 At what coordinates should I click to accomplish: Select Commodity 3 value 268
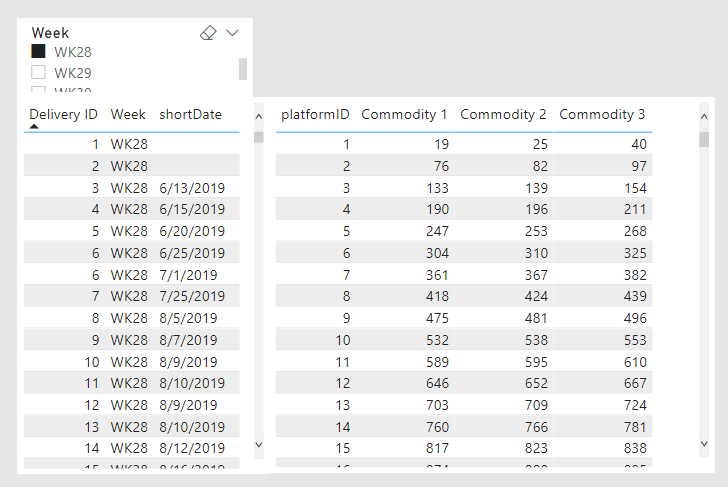pyautogui.click(x=635, y=231)
